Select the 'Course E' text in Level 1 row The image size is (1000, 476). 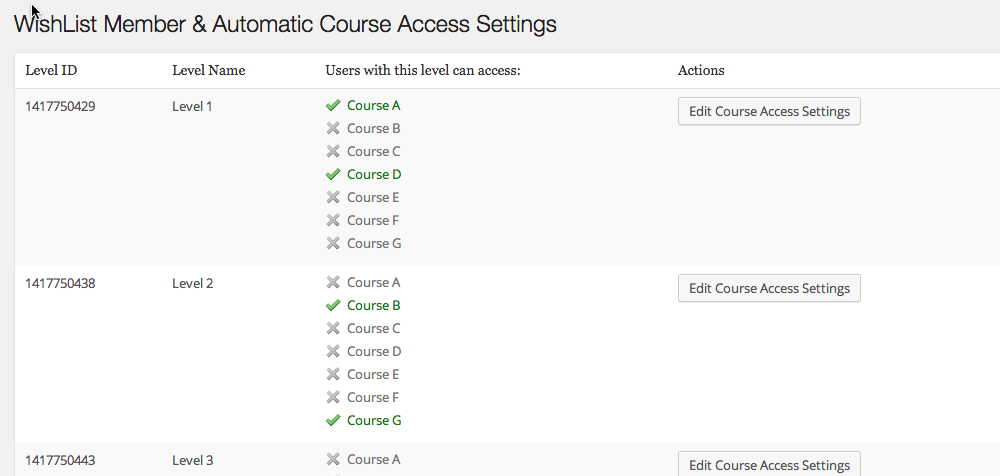(373, 197)
